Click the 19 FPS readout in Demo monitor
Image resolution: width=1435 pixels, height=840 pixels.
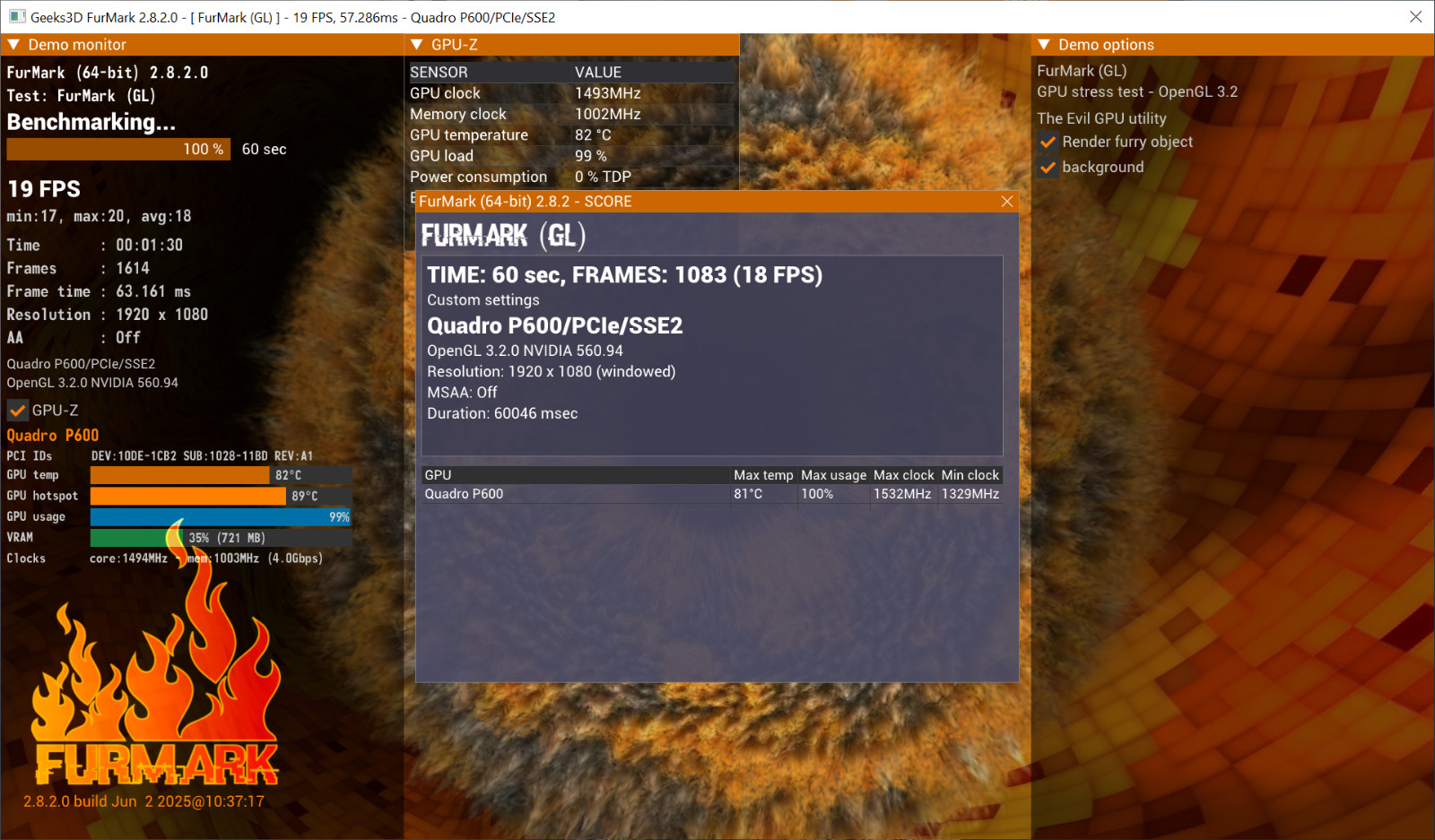44,189
